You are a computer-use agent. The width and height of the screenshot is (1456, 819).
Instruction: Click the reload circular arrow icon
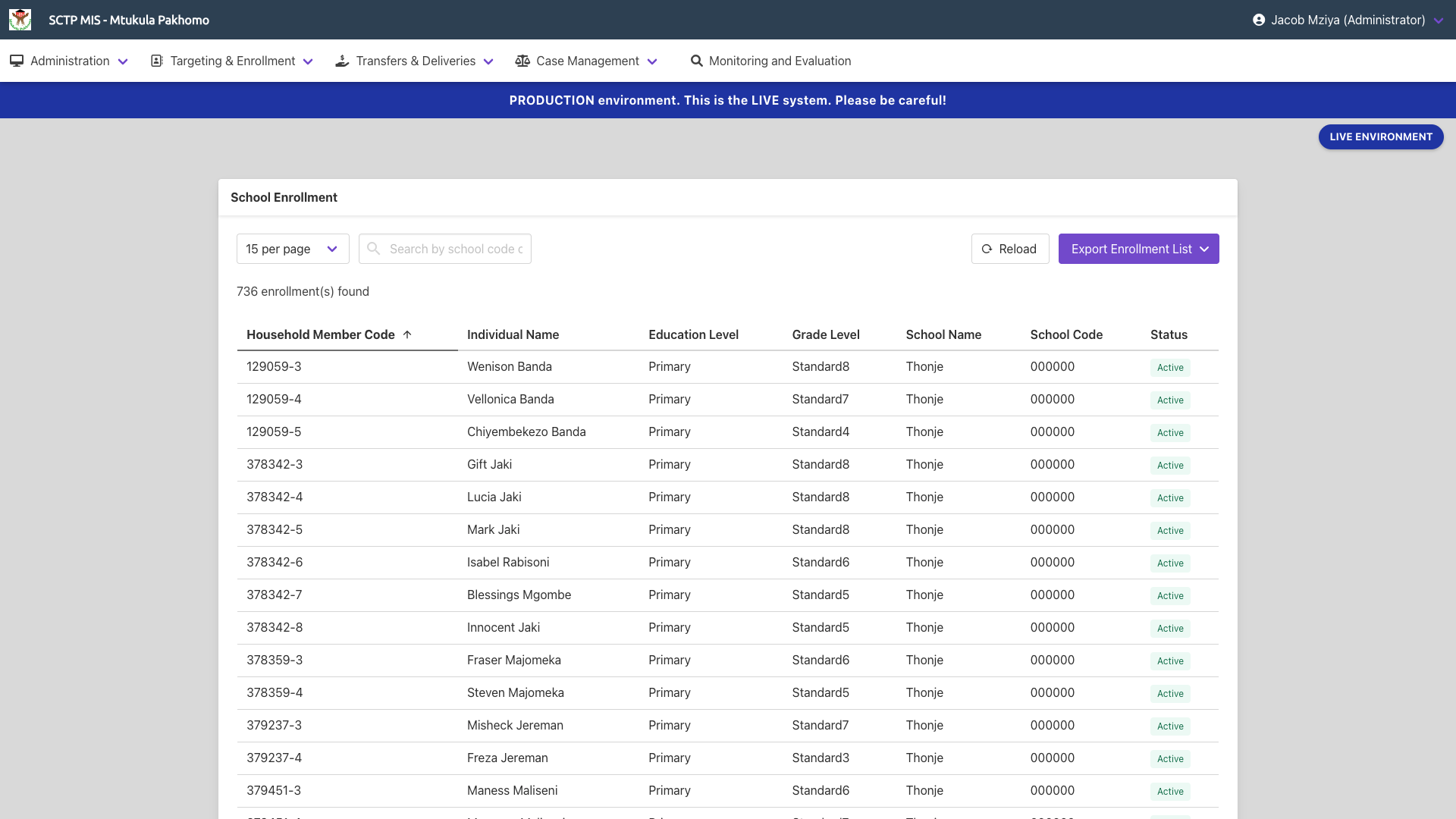click(987, 249)
